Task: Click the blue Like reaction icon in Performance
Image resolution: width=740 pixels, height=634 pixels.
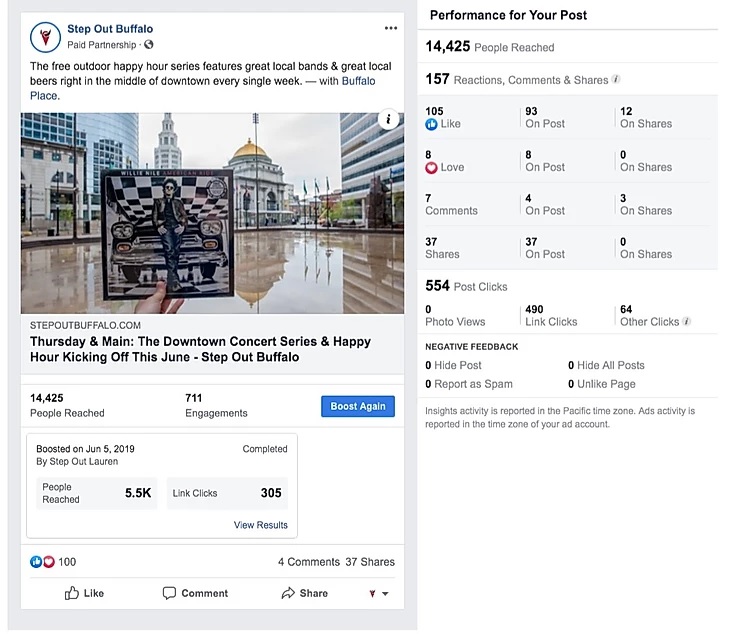Action: [431, 124]
